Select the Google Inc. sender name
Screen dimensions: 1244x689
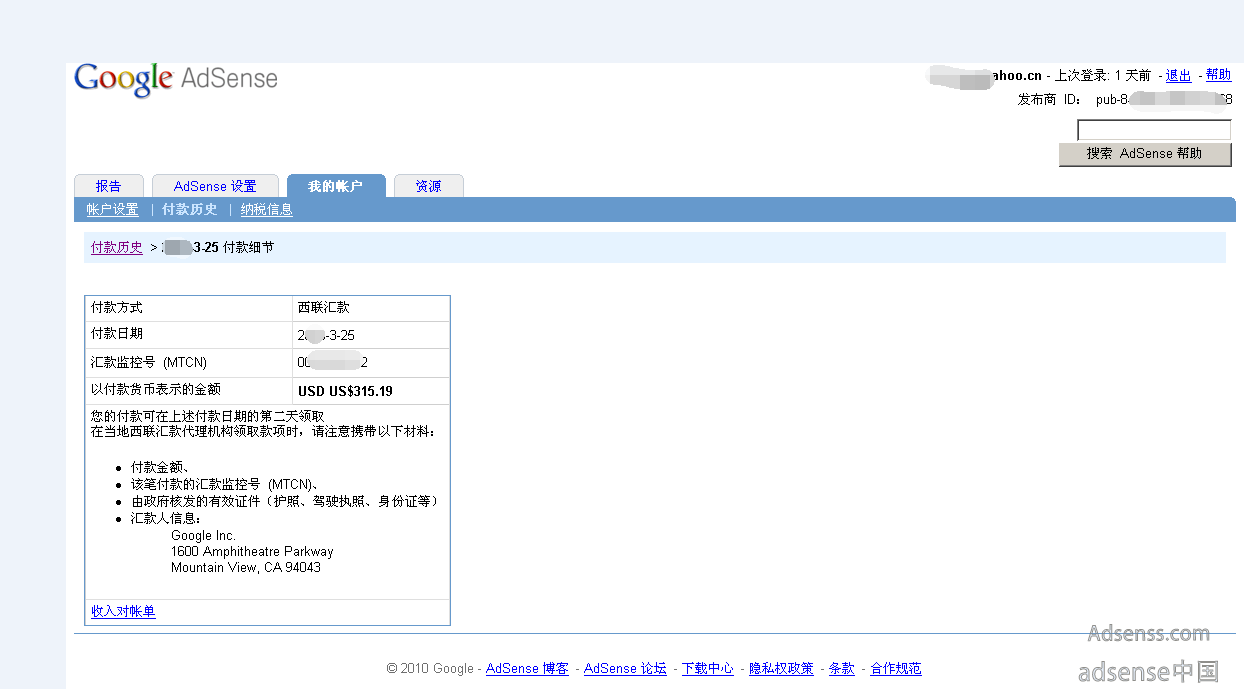coord(203,536)
